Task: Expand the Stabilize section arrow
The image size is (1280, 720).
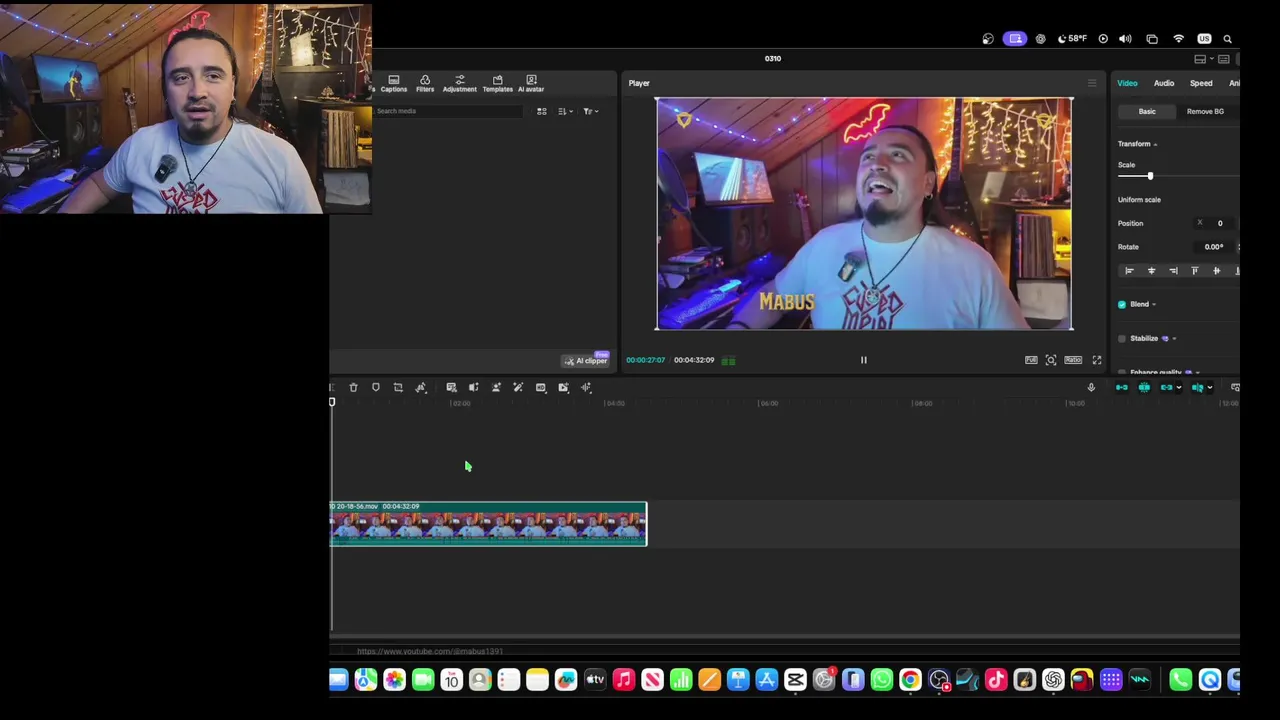Action: click(x=1174, y=339)
